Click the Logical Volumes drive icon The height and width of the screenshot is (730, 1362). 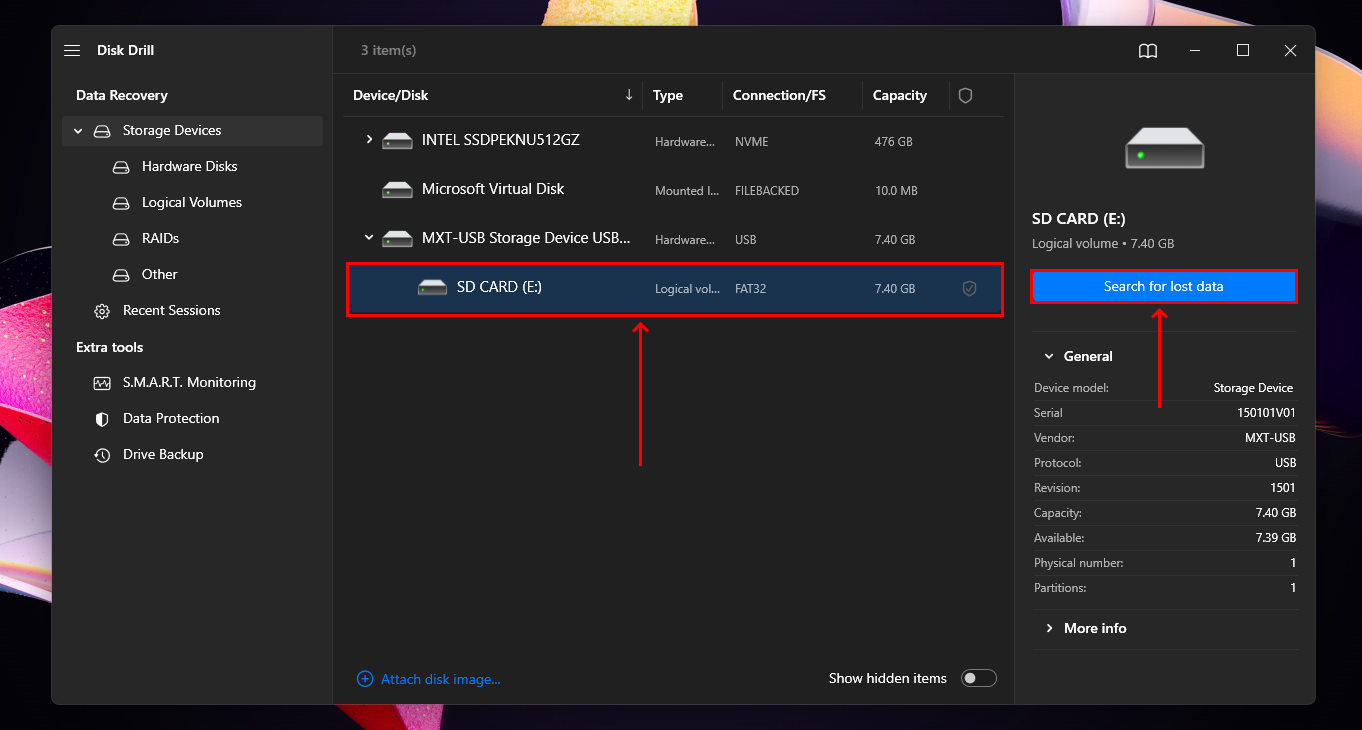121,203
